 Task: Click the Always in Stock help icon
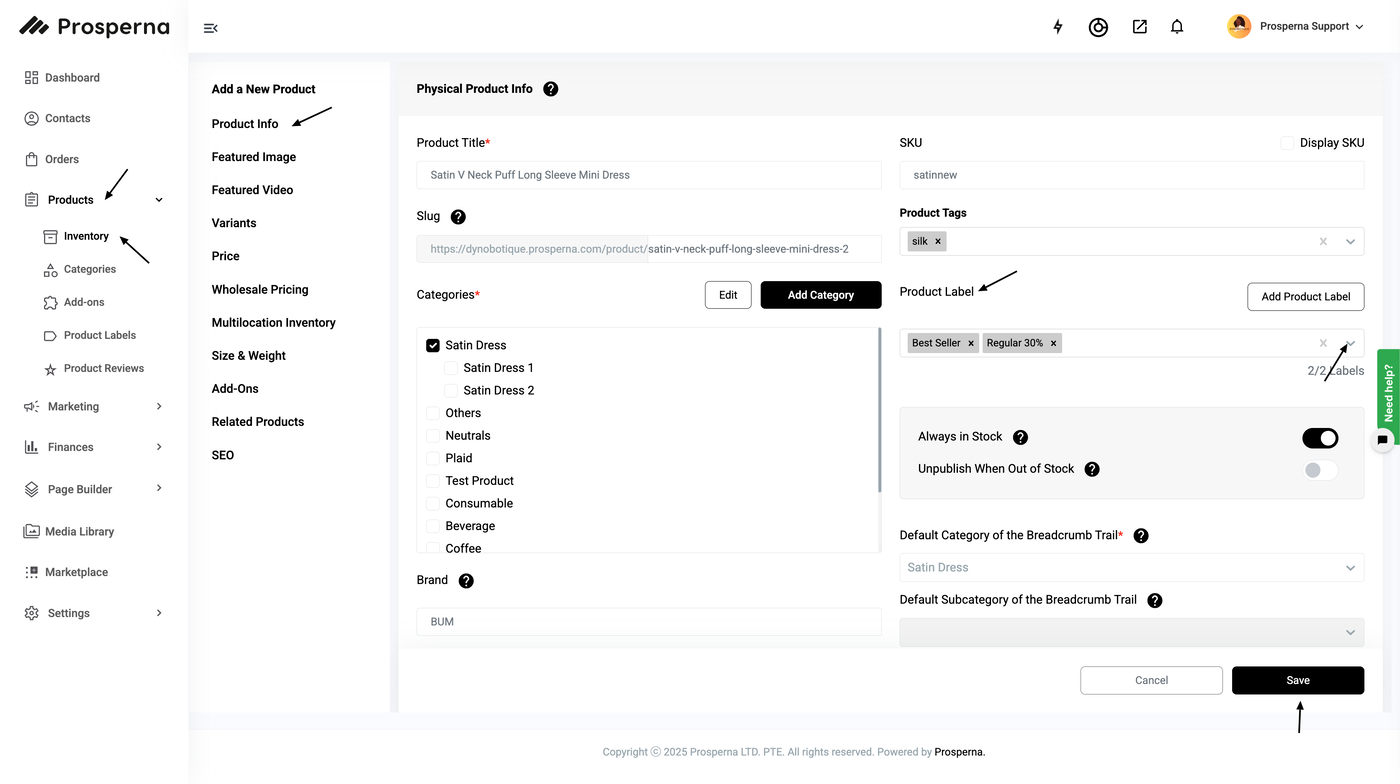(1020, 437)
